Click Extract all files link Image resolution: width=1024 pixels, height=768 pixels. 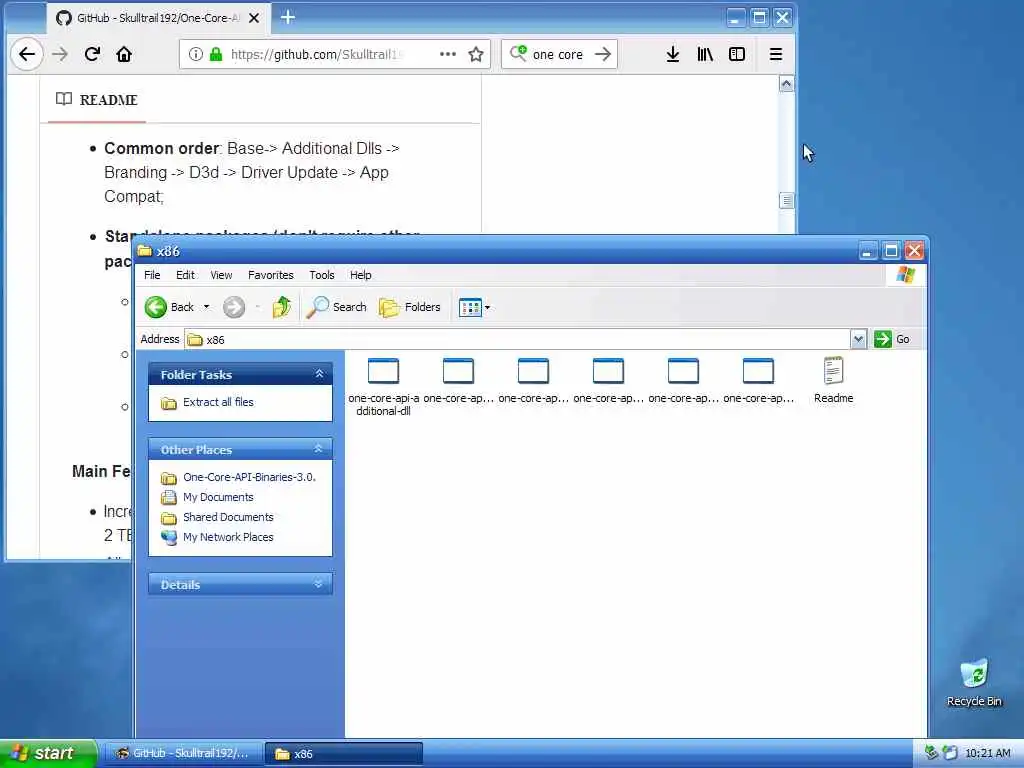coord(218,402)
